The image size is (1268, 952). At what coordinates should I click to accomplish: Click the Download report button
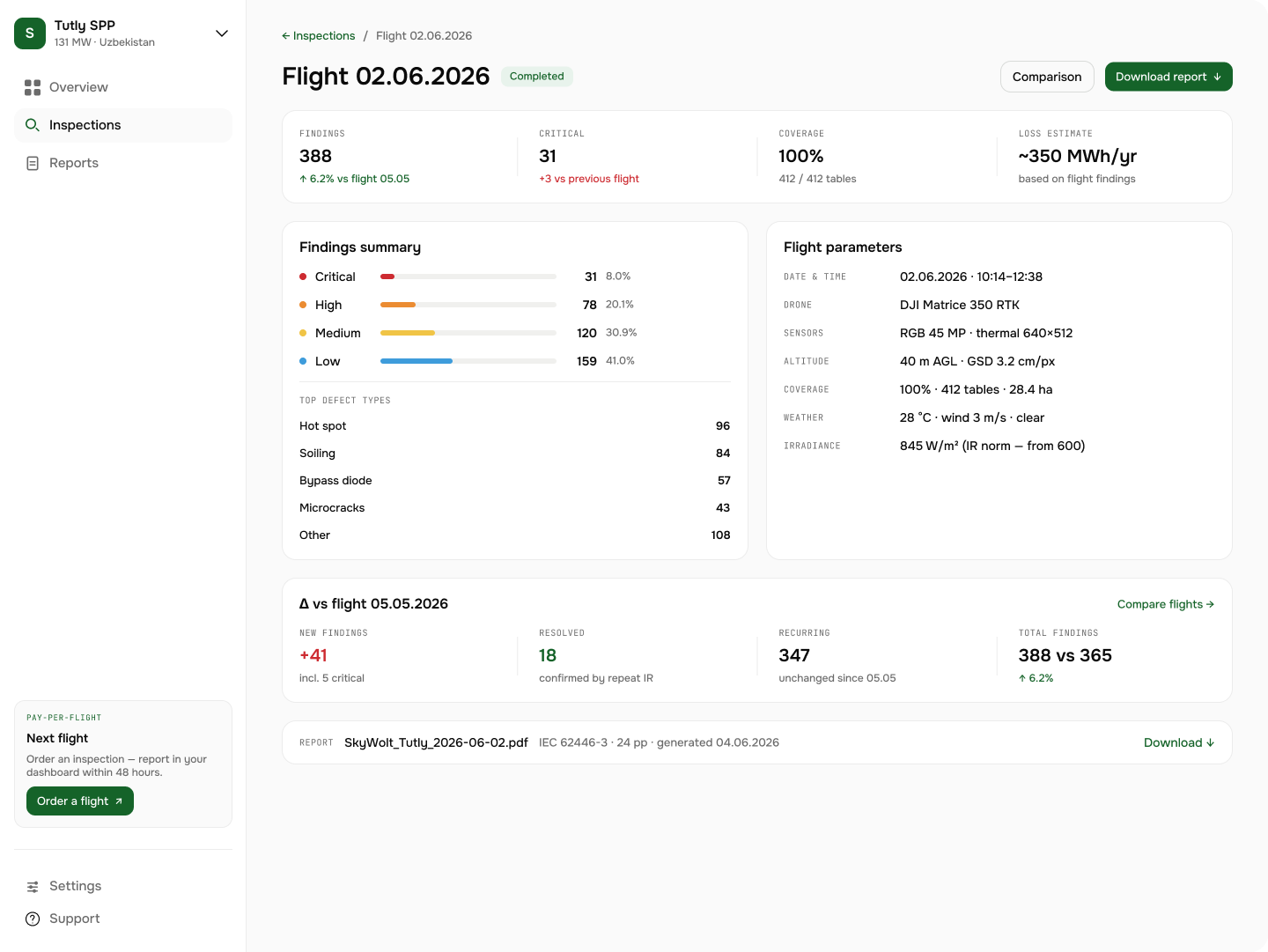[x=1168, y=77]
